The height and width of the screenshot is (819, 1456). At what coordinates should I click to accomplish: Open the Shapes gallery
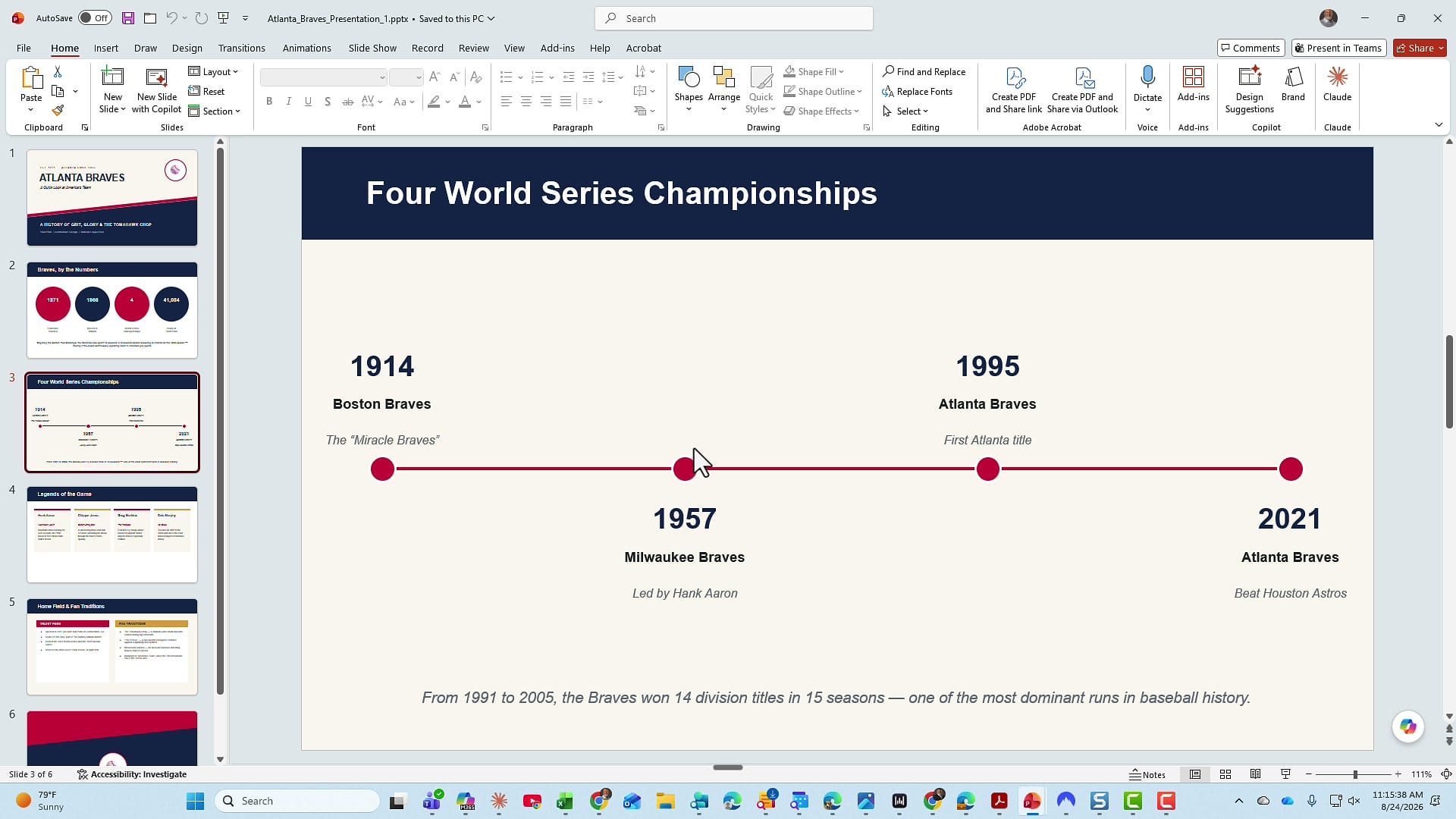tap(689, 89)
